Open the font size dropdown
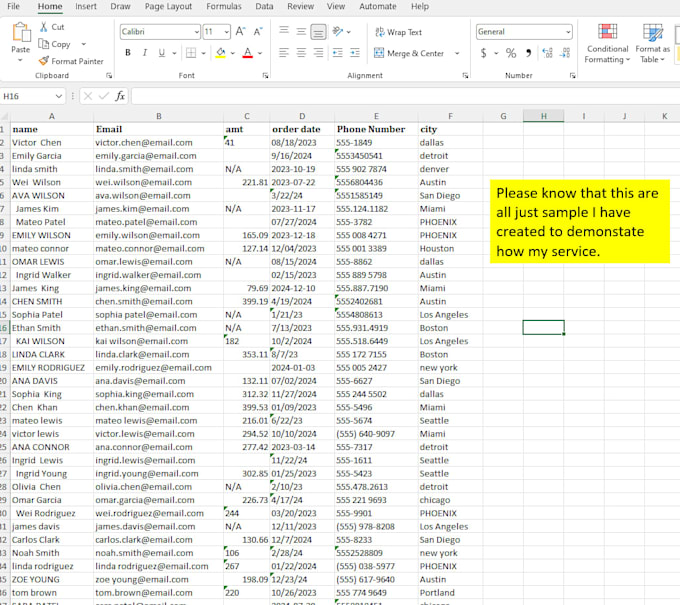The image size is (680, 605). click(226, 32)
